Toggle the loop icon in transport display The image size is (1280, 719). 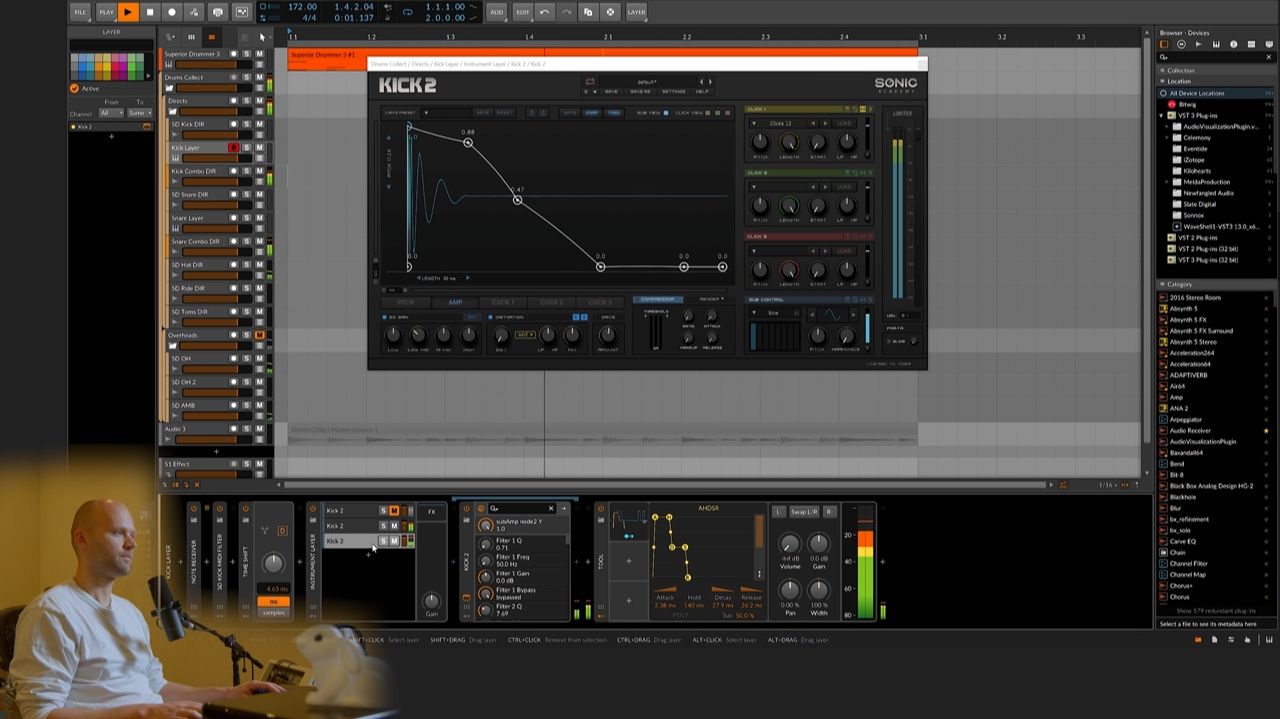[x=407, y=12]
